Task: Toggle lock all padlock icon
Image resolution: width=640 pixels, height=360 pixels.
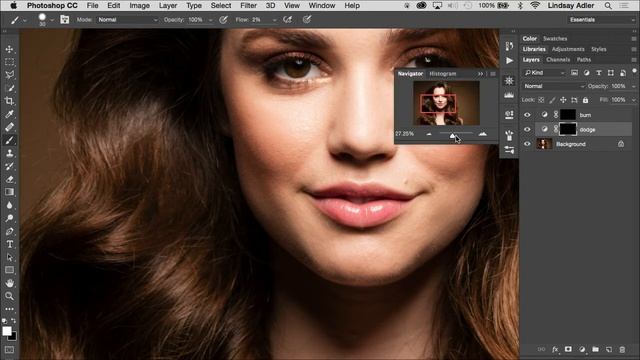Action: pos(585,100)
